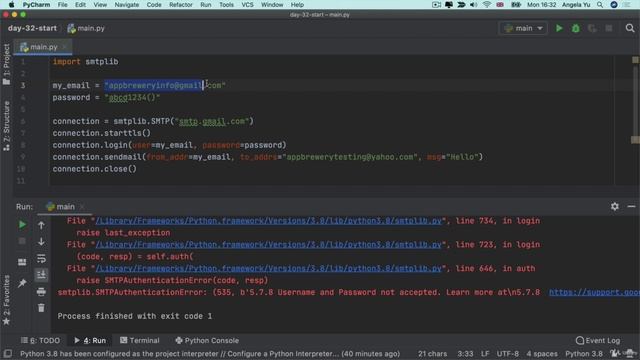Open the Code menu
The width and height of the screenshot is (640, 360).
click(x=154, y=5)
